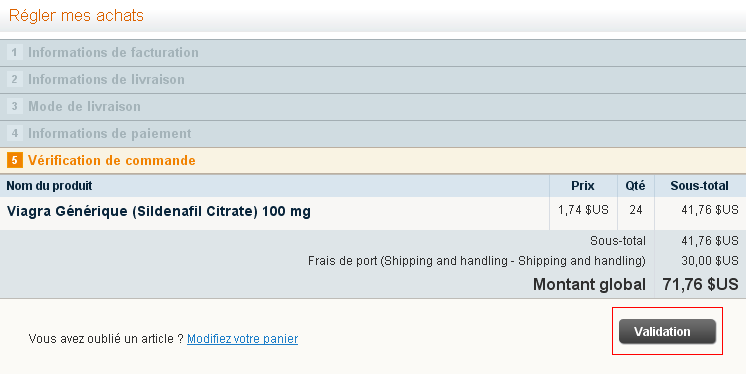Viewport: 746px width, 374px height.
Task: Click the Validation button
Action: [667, 331]
